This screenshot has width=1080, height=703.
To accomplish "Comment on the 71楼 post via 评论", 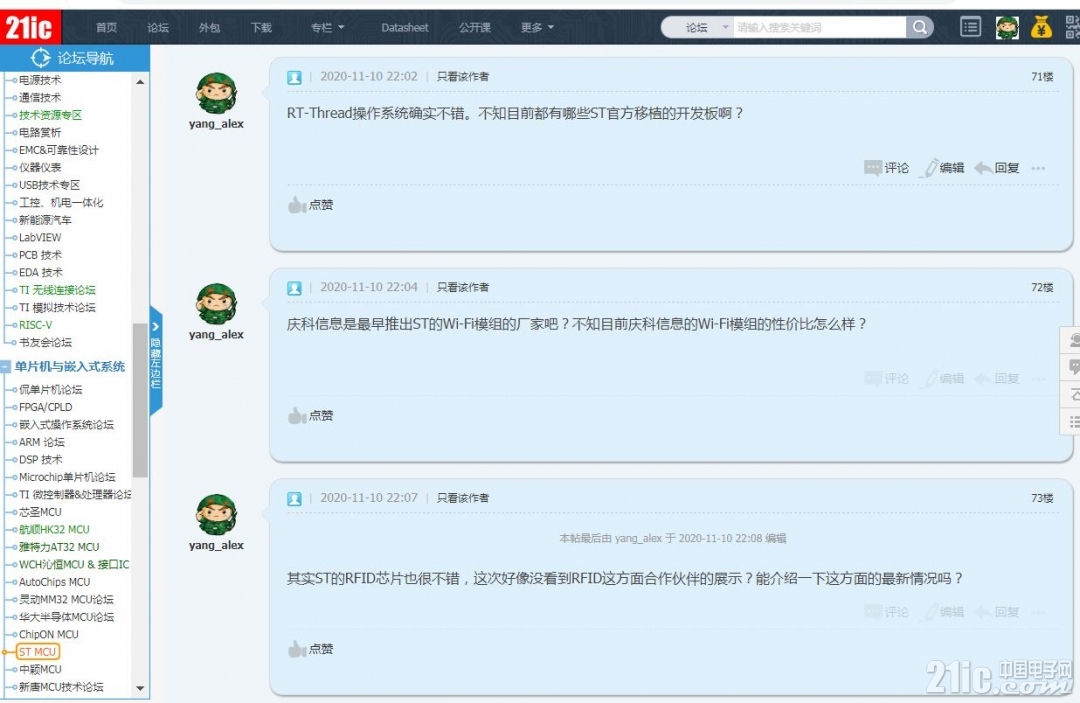I will [x=886, y=168].
